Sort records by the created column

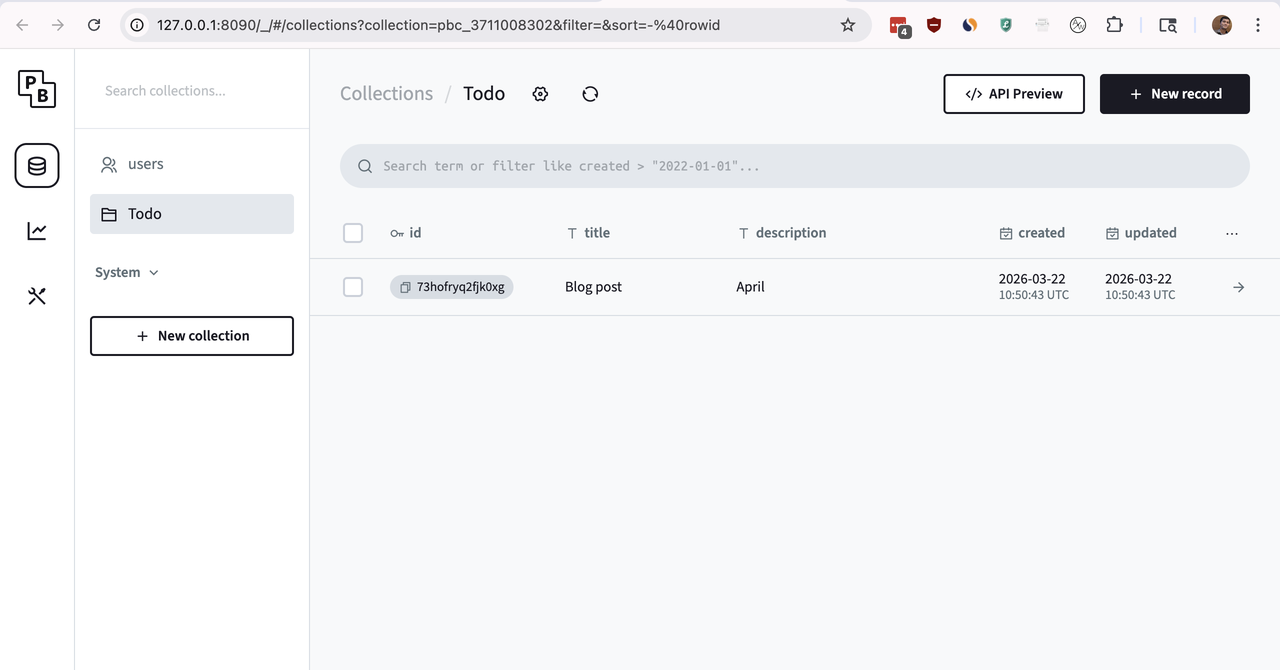pos(1040,232)
